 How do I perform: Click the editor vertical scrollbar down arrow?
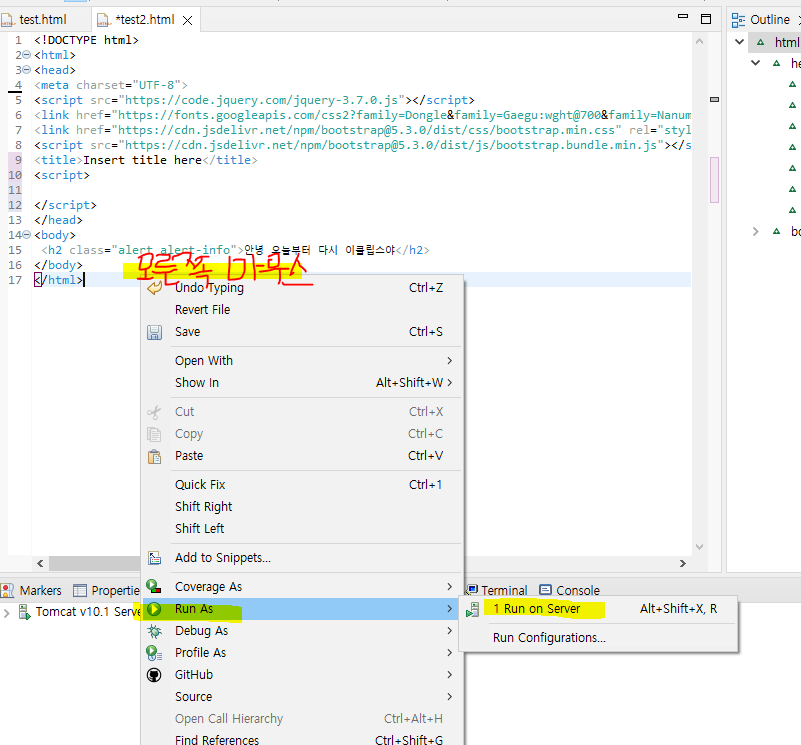(x=700, y=547)
